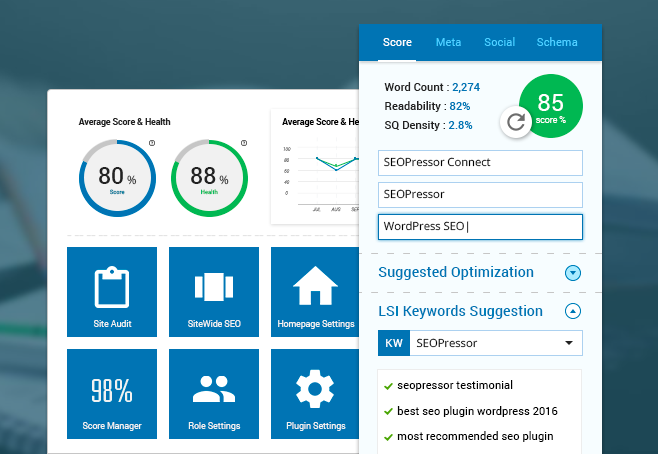The image size is (658, 454).
Task: Click the SQ Density value 2.8%
Action: [x=460, y=125]
